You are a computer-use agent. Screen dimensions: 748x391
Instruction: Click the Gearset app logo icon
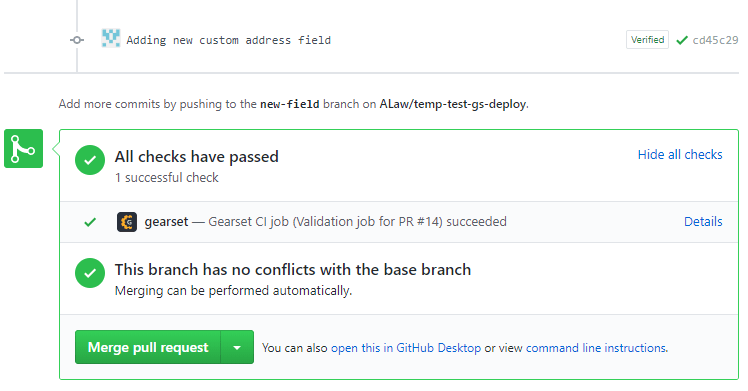point(127,222)
